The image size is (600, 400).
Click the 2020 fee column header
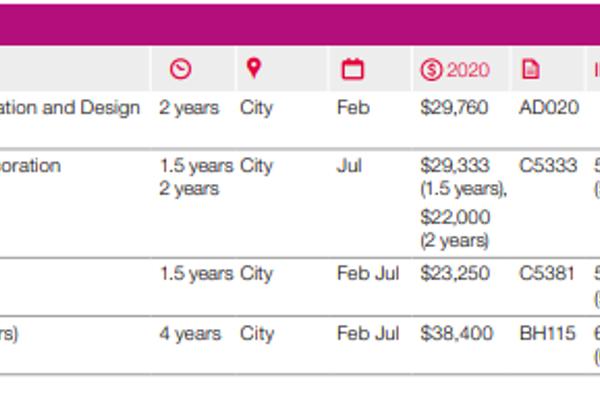[x=468, y=70]
